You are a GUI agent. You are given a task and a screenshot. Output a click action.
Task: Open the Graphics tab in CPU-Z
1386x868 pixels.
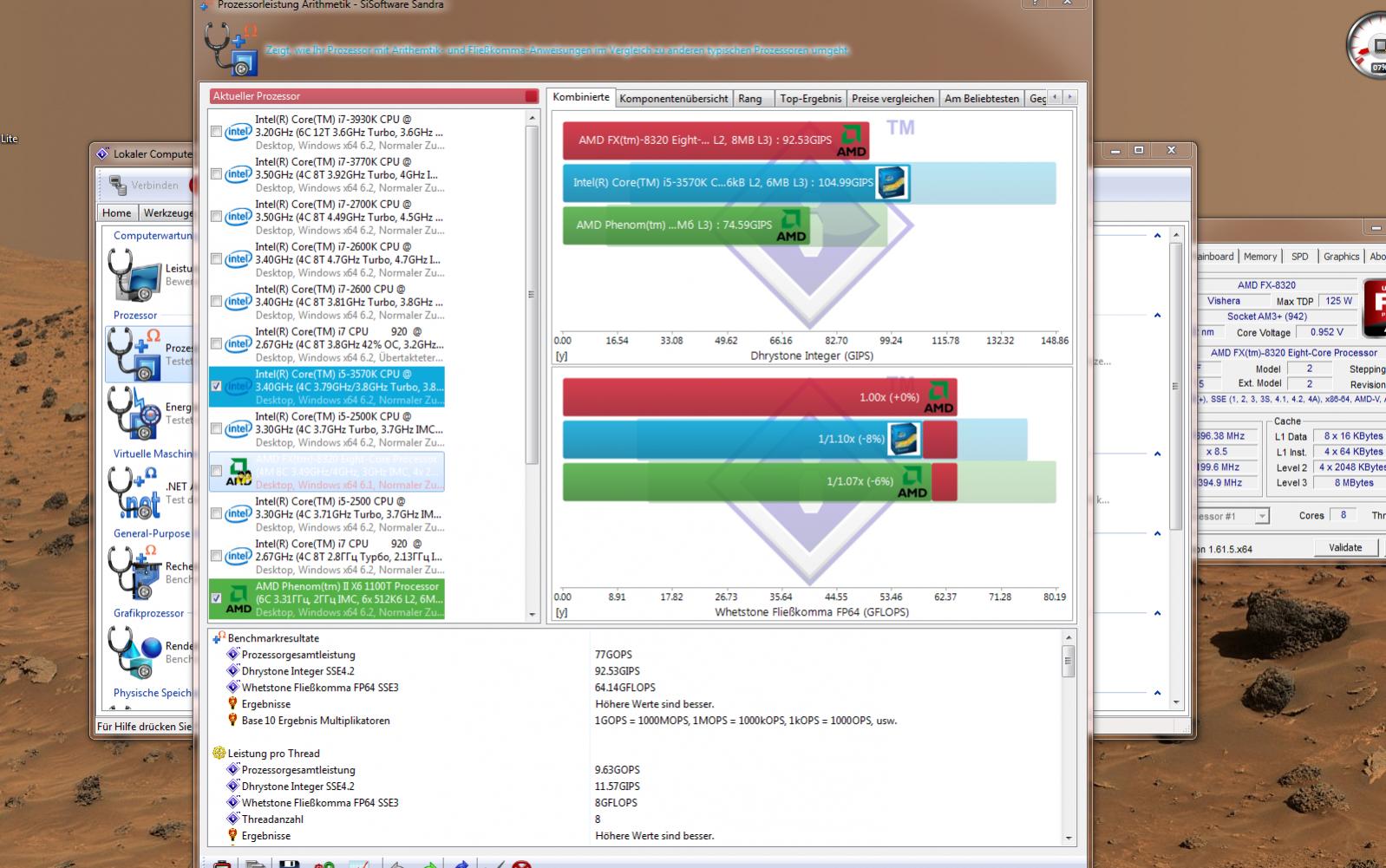point(1341,256)
